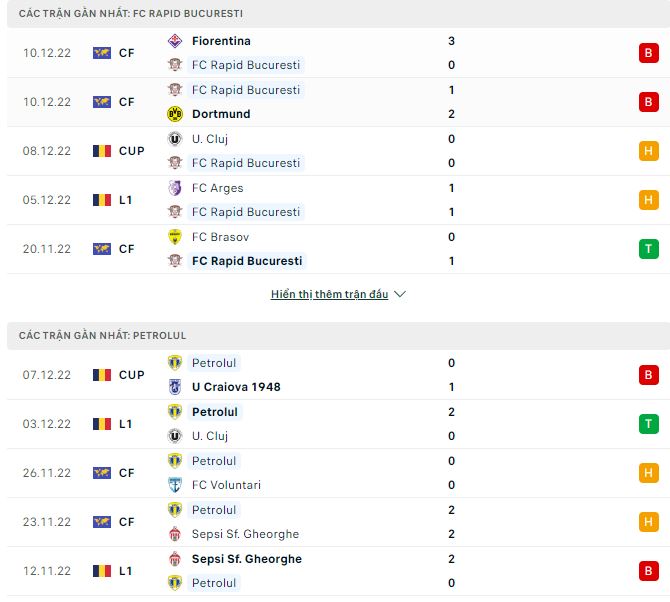
Task: Click the U Craiova 1948 crest
Action: (x=174, y=387)
